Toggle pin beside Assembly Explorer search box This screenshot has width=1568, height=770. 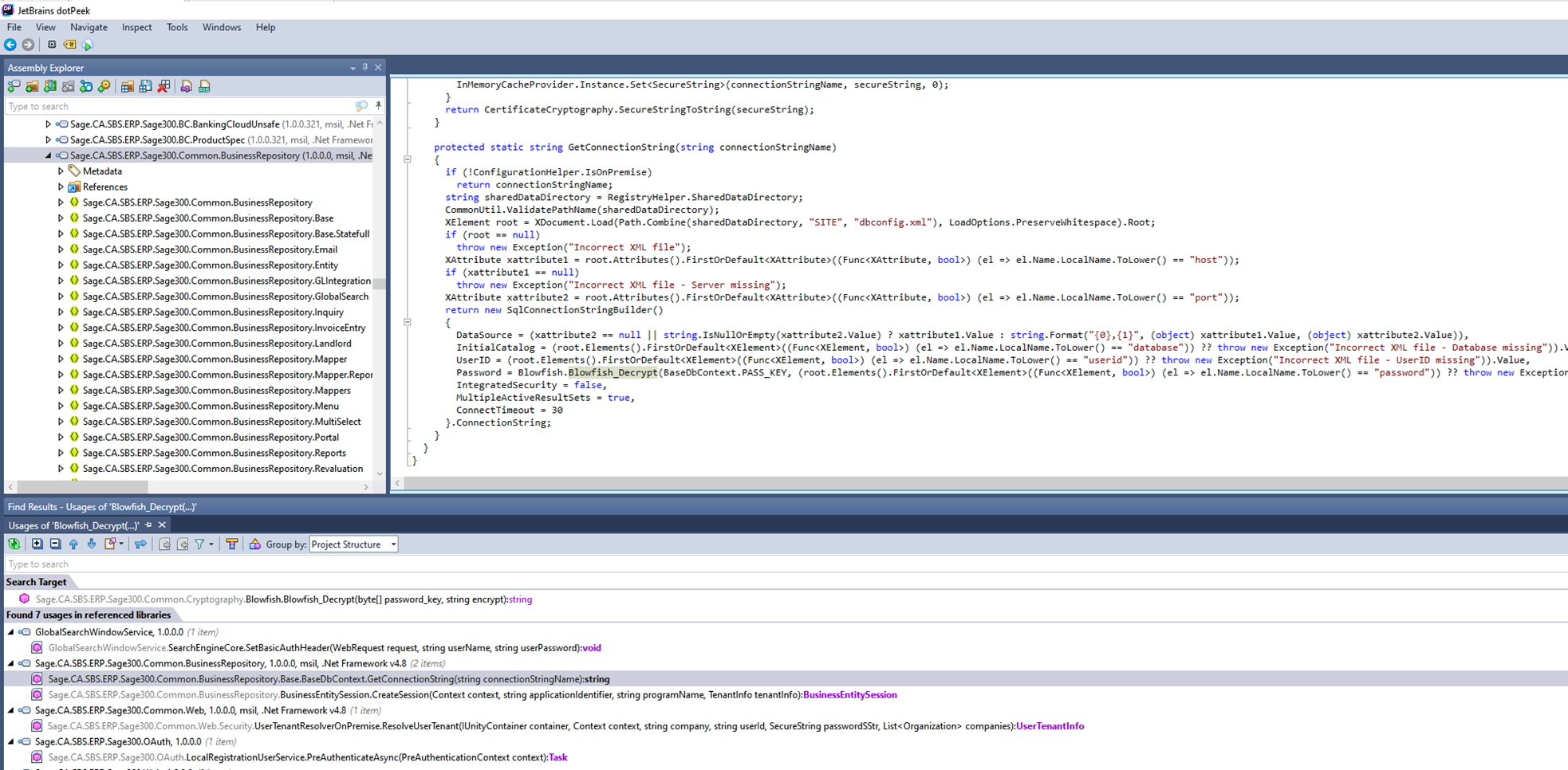point(378,106)
